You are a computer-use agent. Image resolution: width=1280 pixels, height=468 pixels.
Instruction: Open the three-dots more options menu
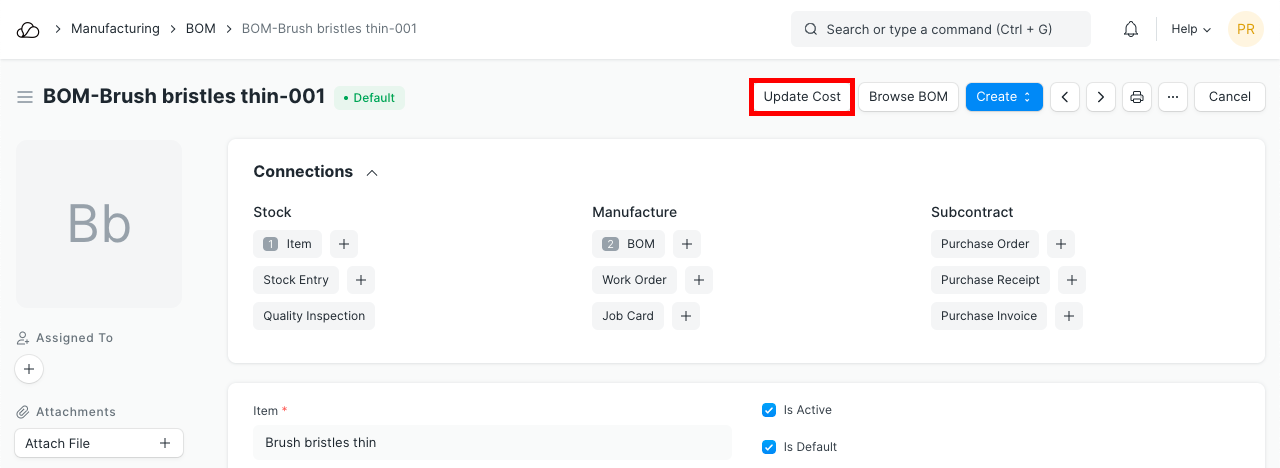(1173, 97)
